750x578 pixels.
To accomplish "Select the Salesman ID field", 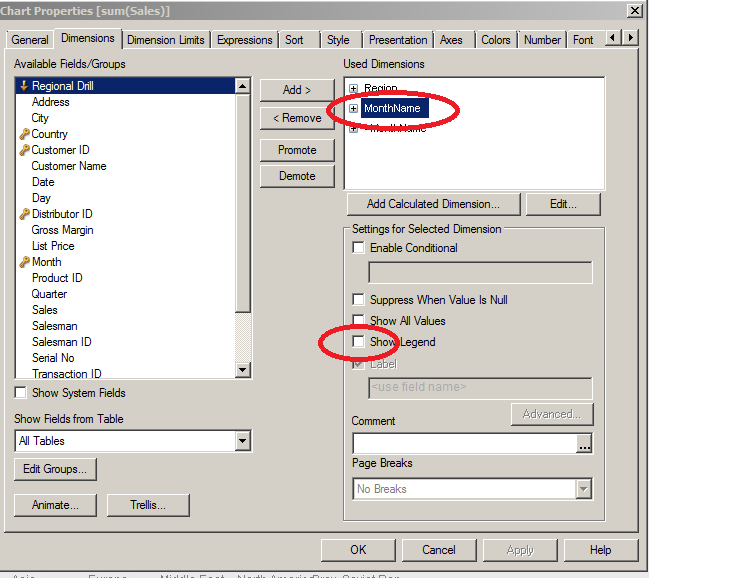I will [61, 342].
